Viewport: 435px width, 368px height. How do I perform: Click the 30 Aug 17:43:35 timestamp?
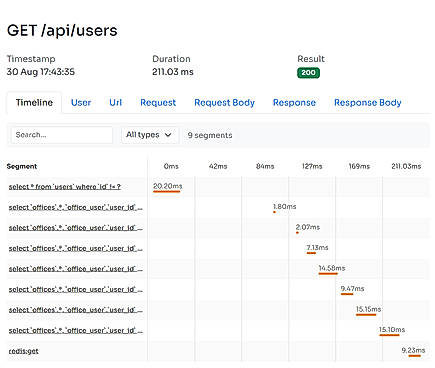(x=41, y=72)
